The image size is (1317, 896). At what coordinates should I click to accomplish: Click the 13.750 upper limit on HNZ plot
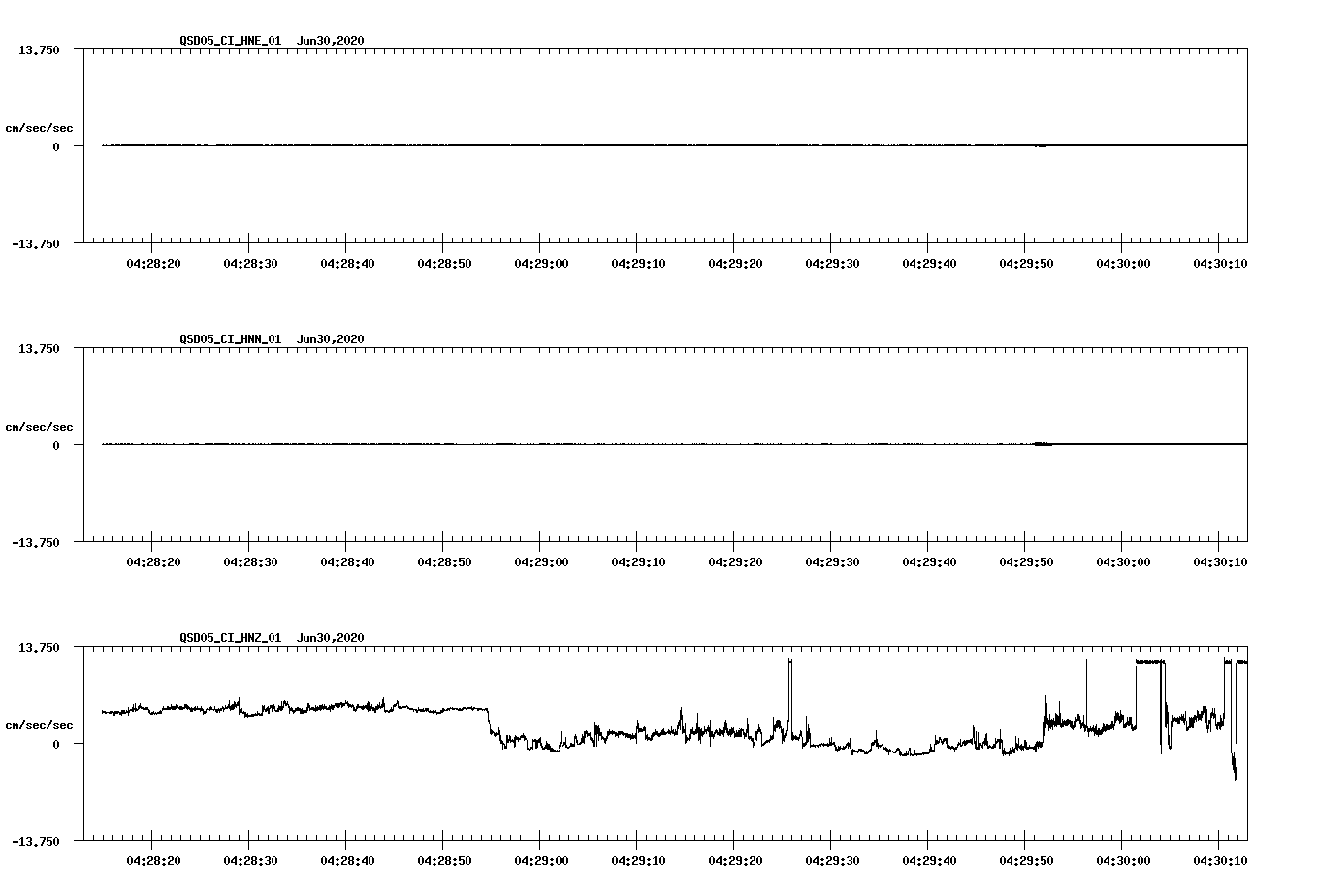pos(39,648)
